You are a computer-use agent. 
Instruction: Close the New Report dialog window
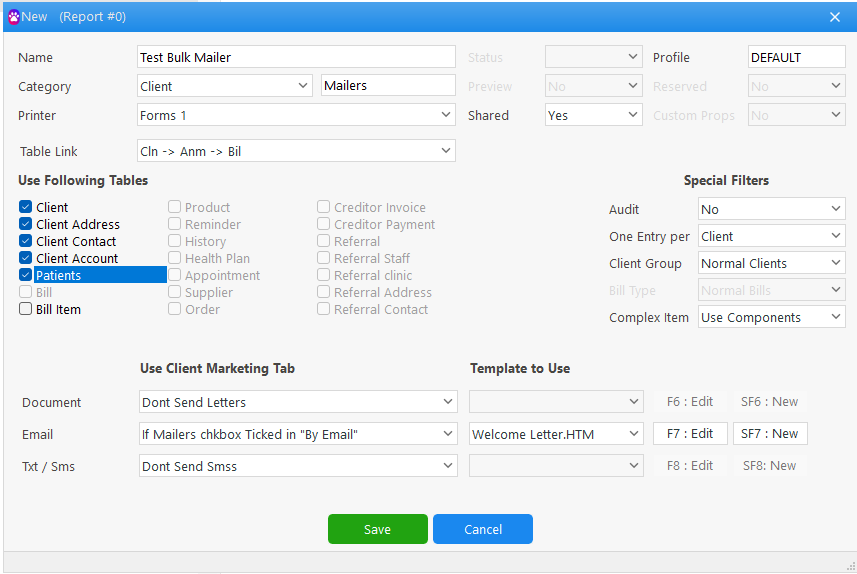[835, 17]
